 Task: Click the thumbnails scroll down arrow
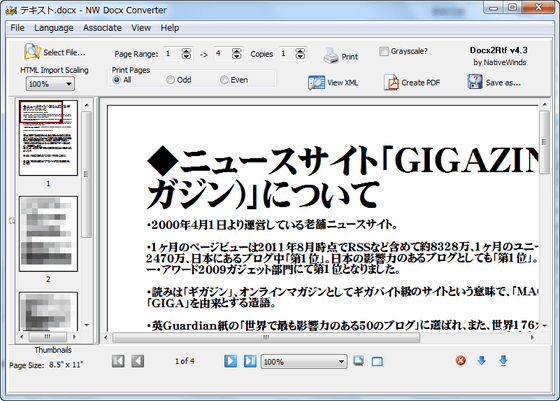(87, 325)
